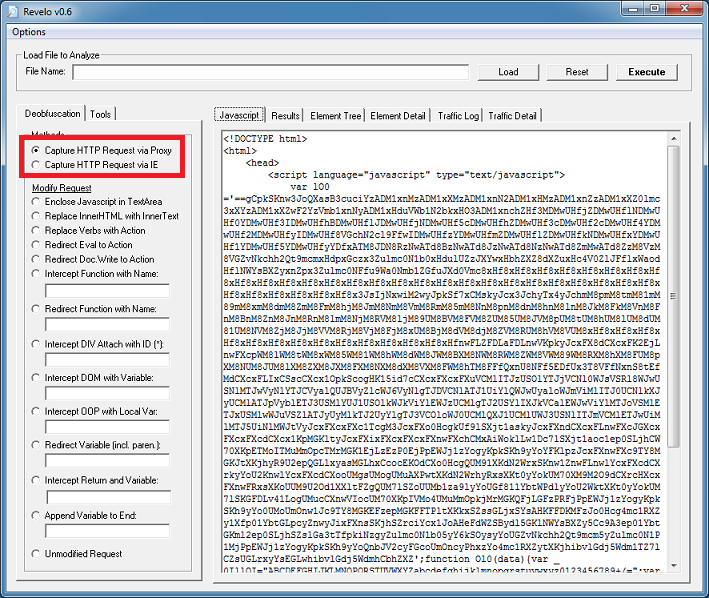
Task: Open the Traffic Detail tab
Action: (x=513, y=116)
